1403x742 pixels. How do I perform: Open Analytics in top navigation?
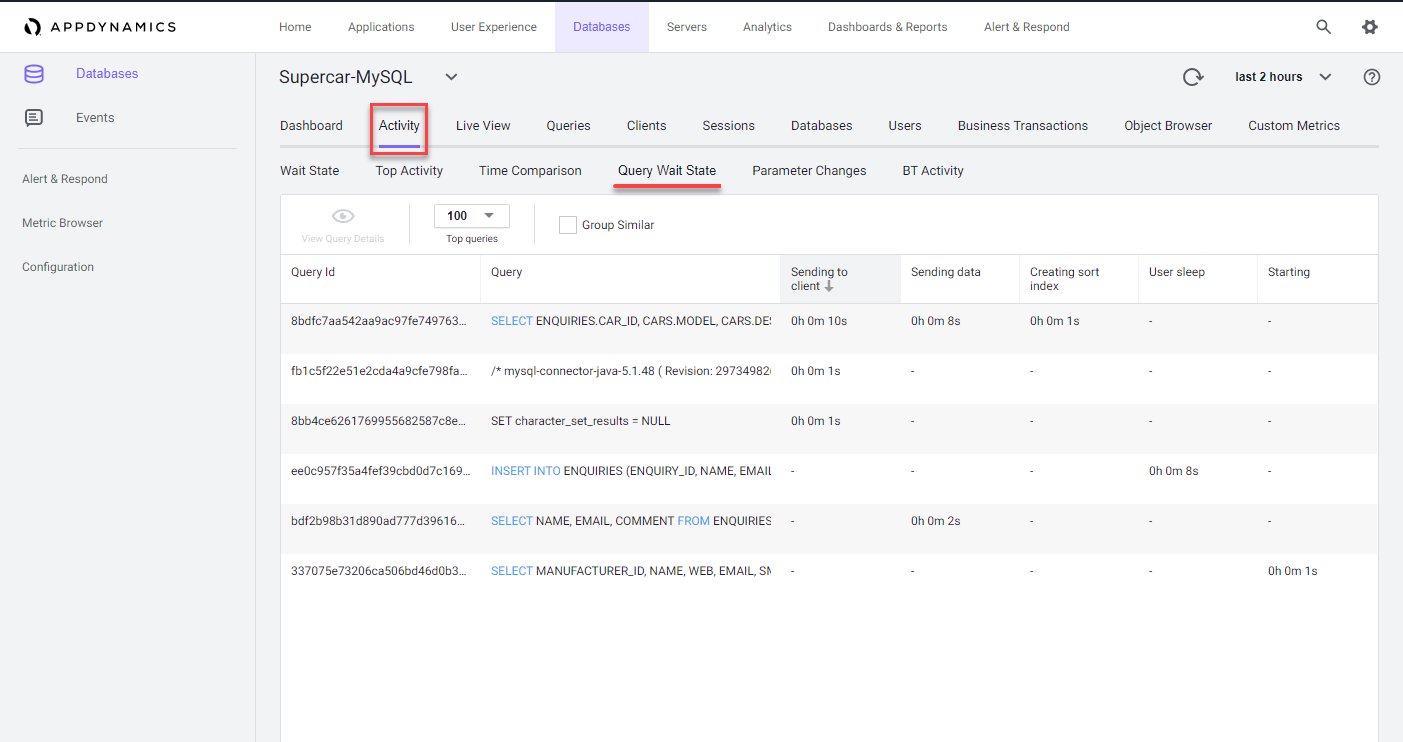767,27
